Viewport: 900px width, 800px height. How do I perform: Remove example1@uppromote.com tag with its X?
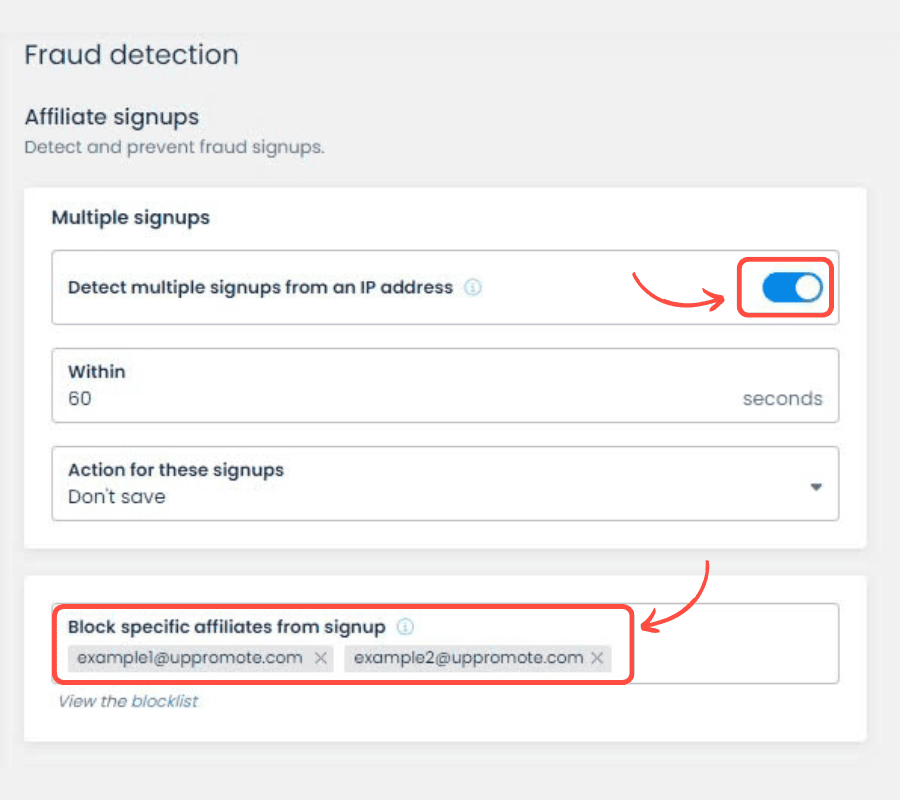321,658
